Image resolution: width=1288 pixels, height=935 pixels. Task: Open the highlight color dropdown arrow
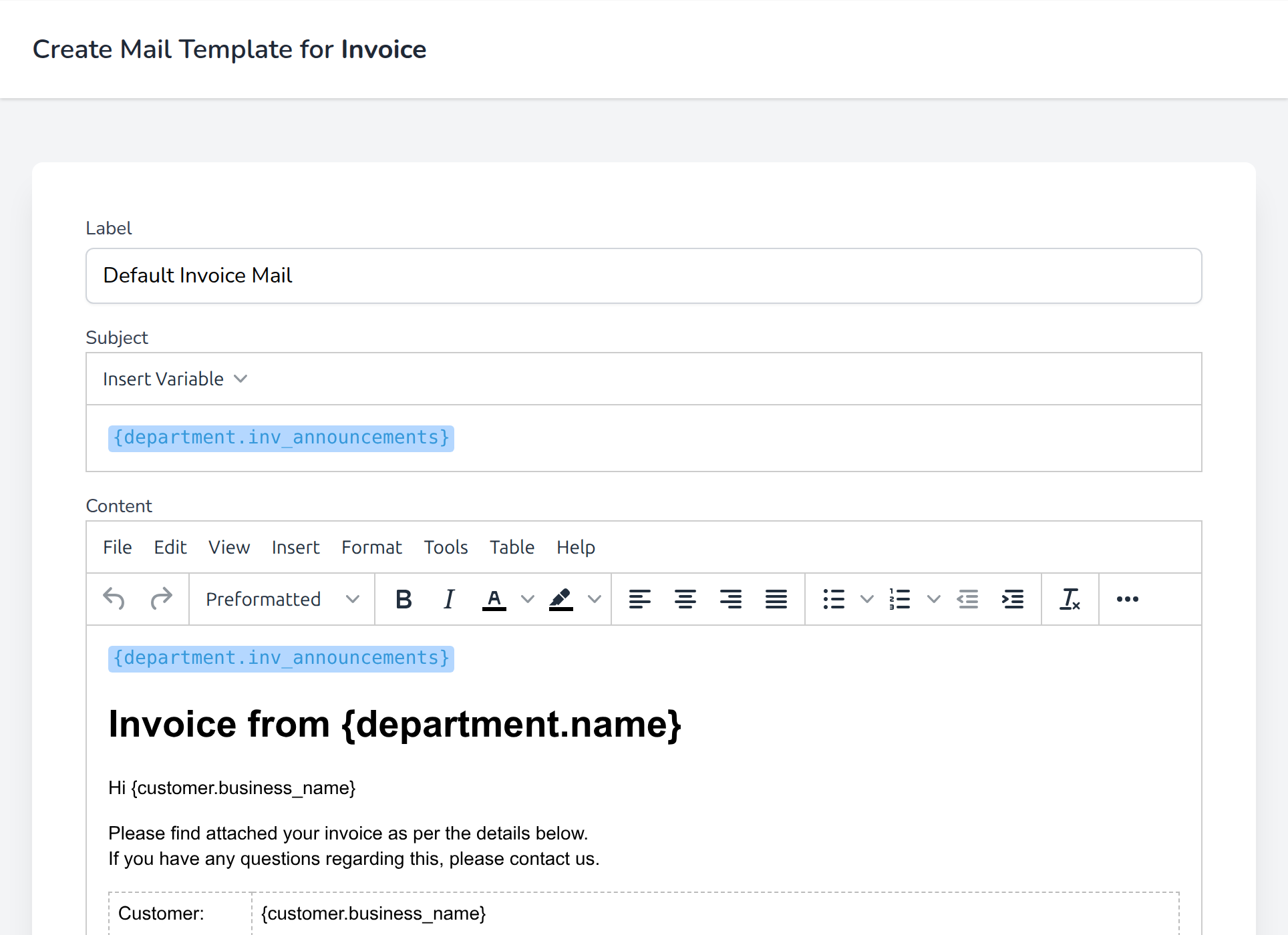point(595,599)
